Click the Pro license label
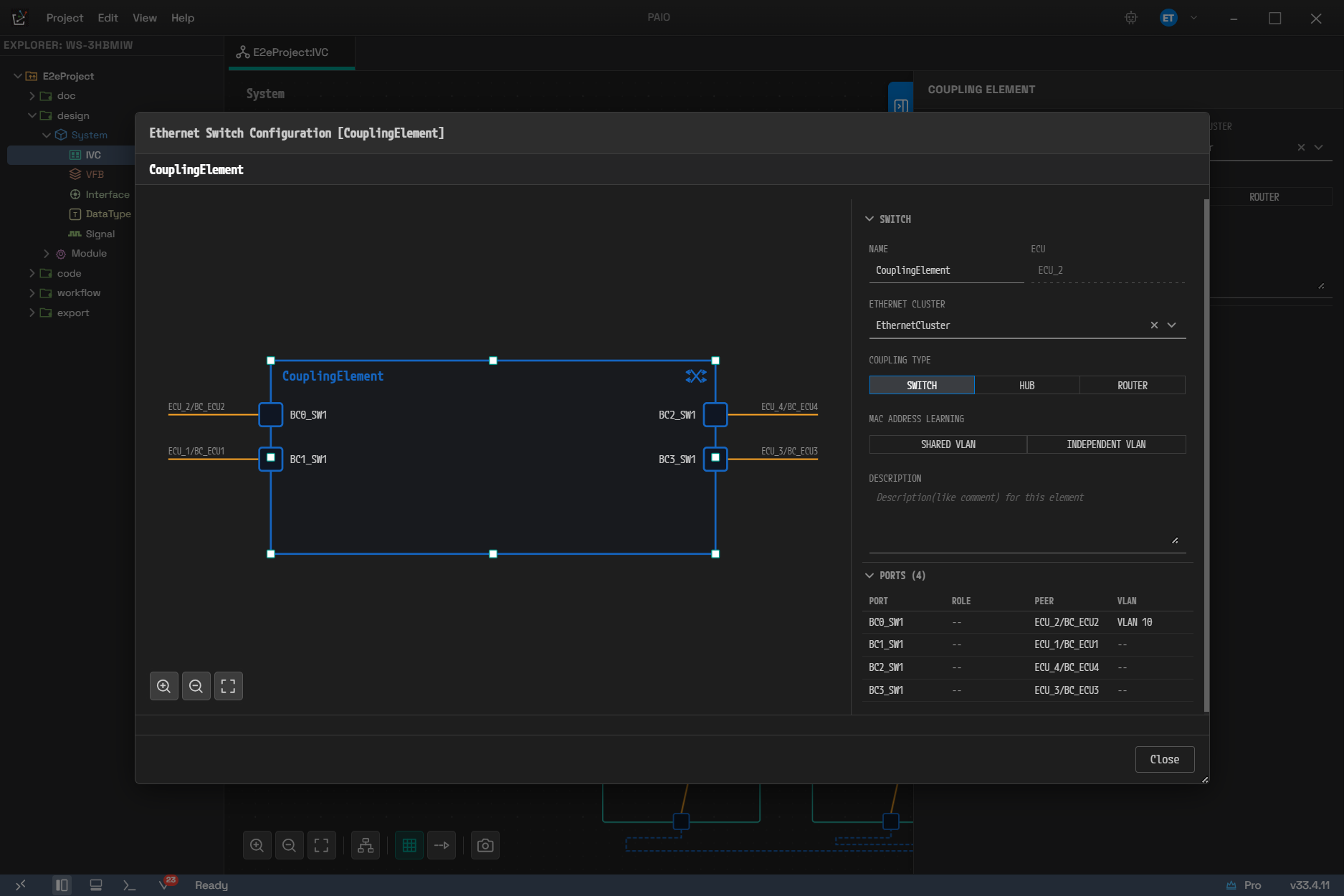1344x896 pixels. [1252, 885]
